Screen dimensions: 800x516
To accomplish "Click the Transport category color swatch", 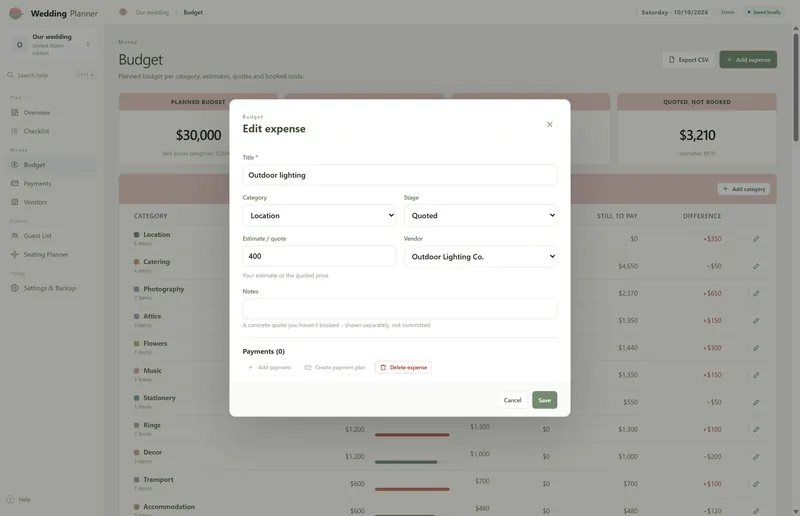I will 136,480.
